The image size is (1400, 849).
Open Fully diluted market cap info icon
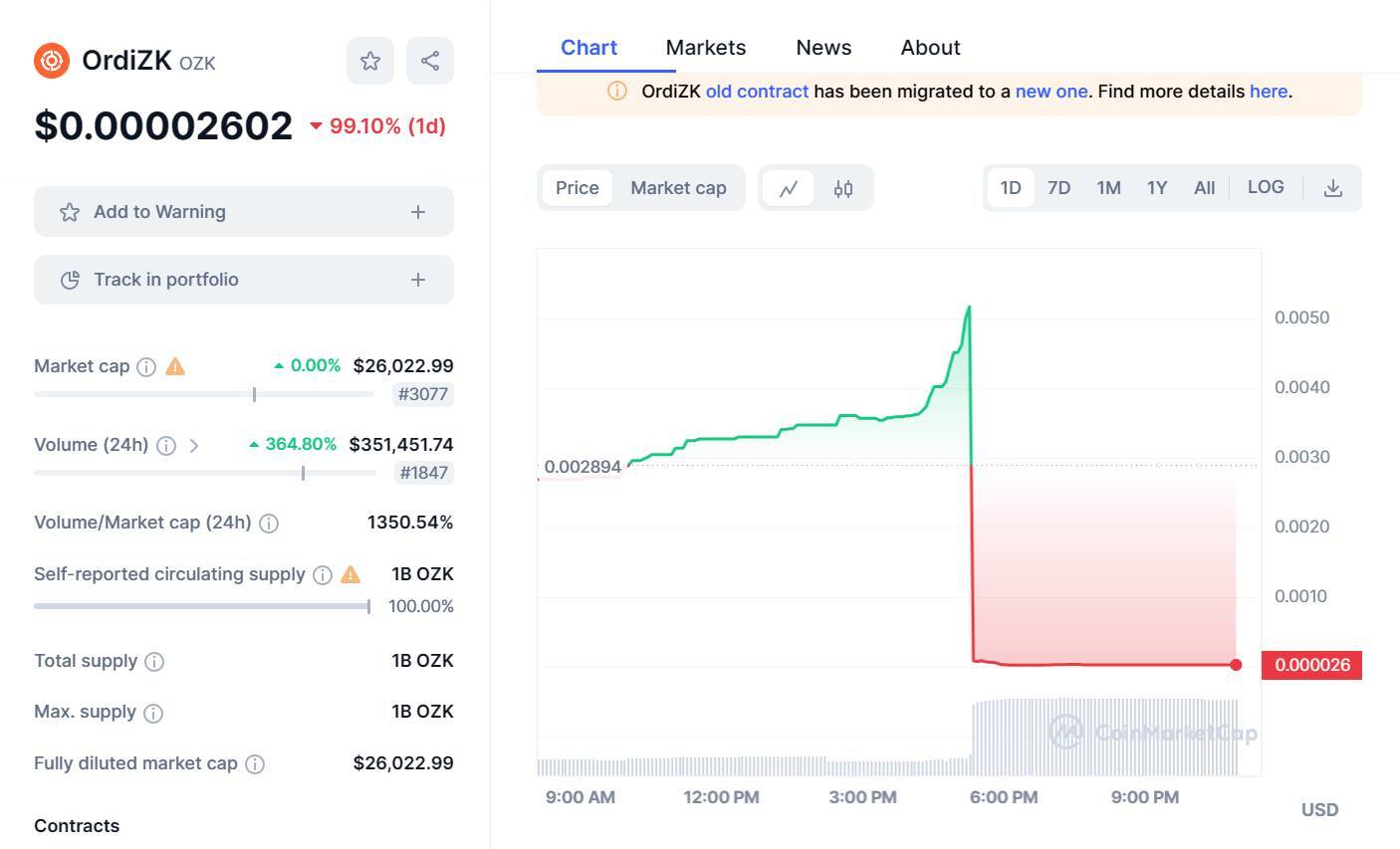(255, 764)
